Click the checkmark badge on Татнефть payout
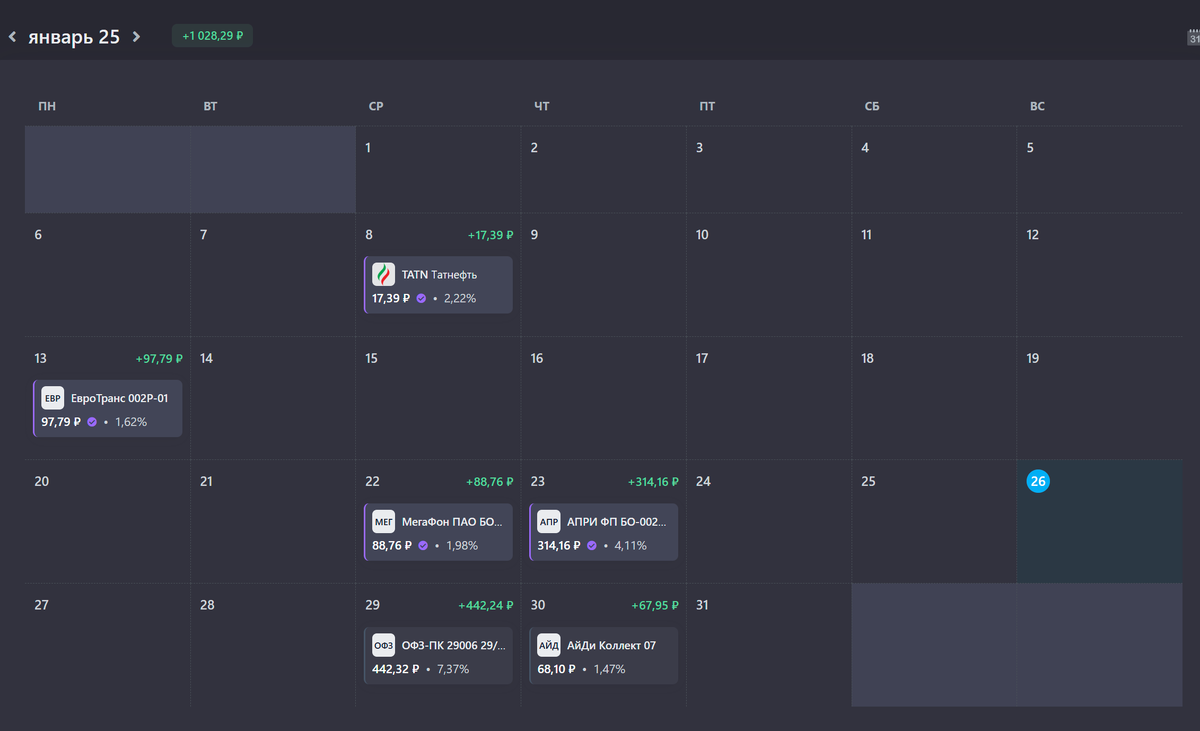 pos(422,298)
